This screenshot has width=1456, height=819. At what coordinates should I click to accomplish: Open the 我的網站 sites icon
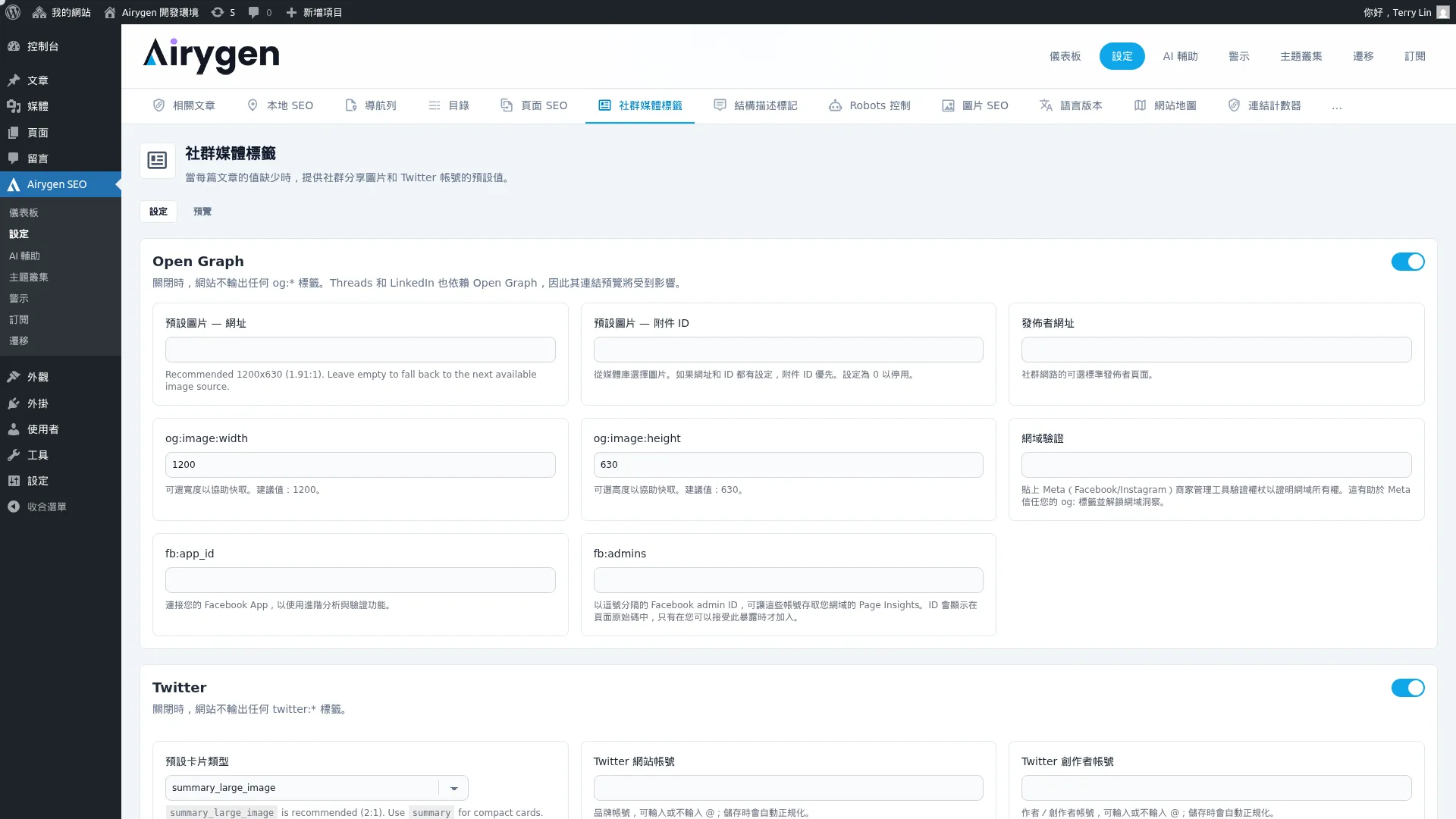pos(39,12)
